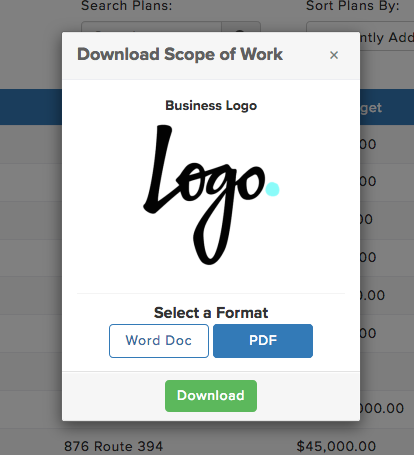
Task: Click the cyan dot in the logo
Action: point(272,189)
